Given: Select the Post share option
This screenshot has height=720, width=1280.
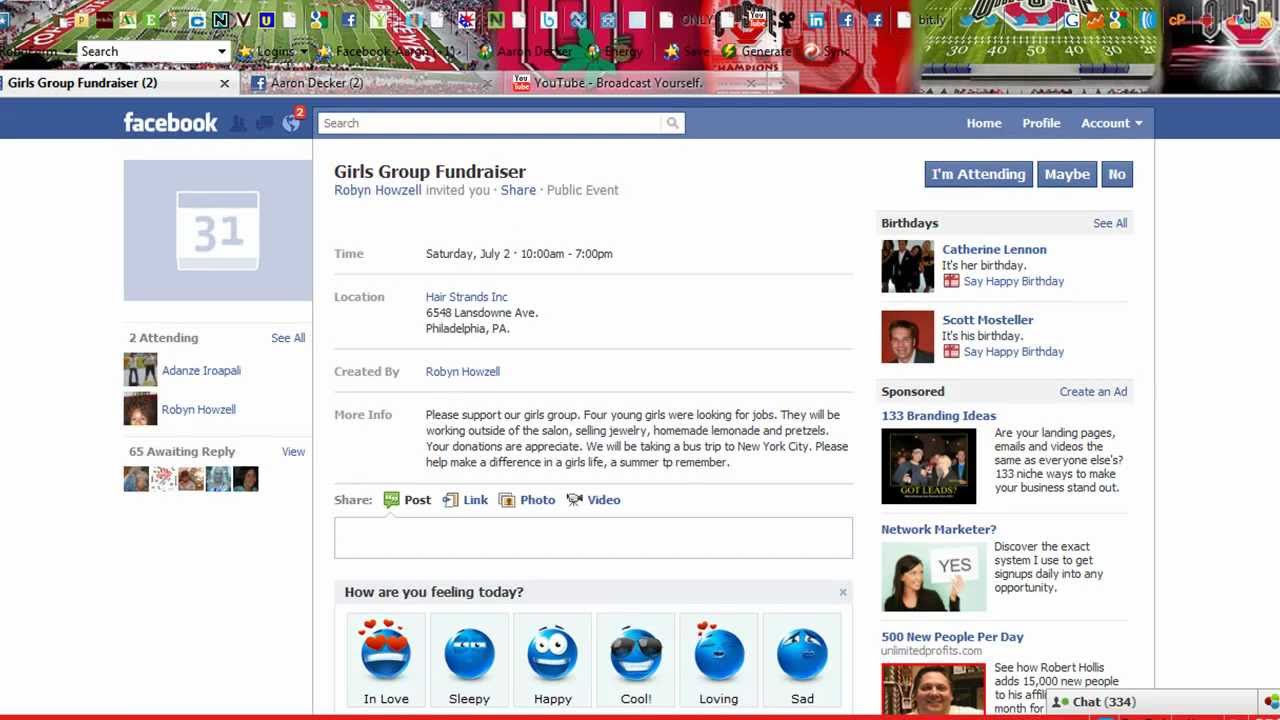Looking at the screenshot, I should point(407,500).
